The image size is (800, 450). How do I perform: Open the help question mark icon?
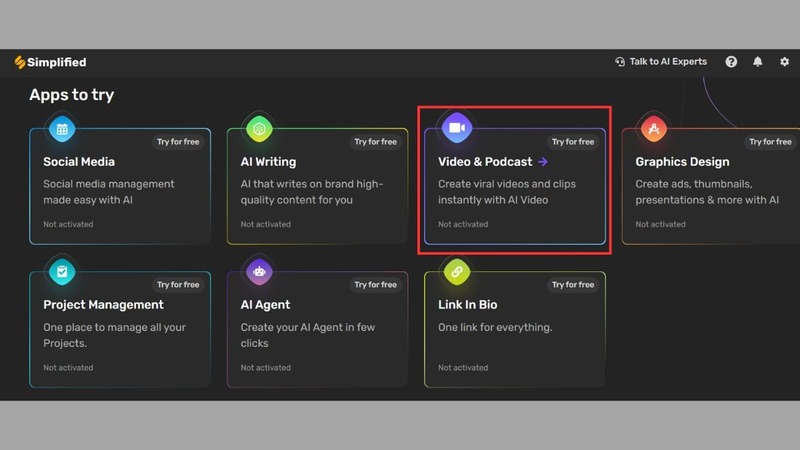point(731,62)
